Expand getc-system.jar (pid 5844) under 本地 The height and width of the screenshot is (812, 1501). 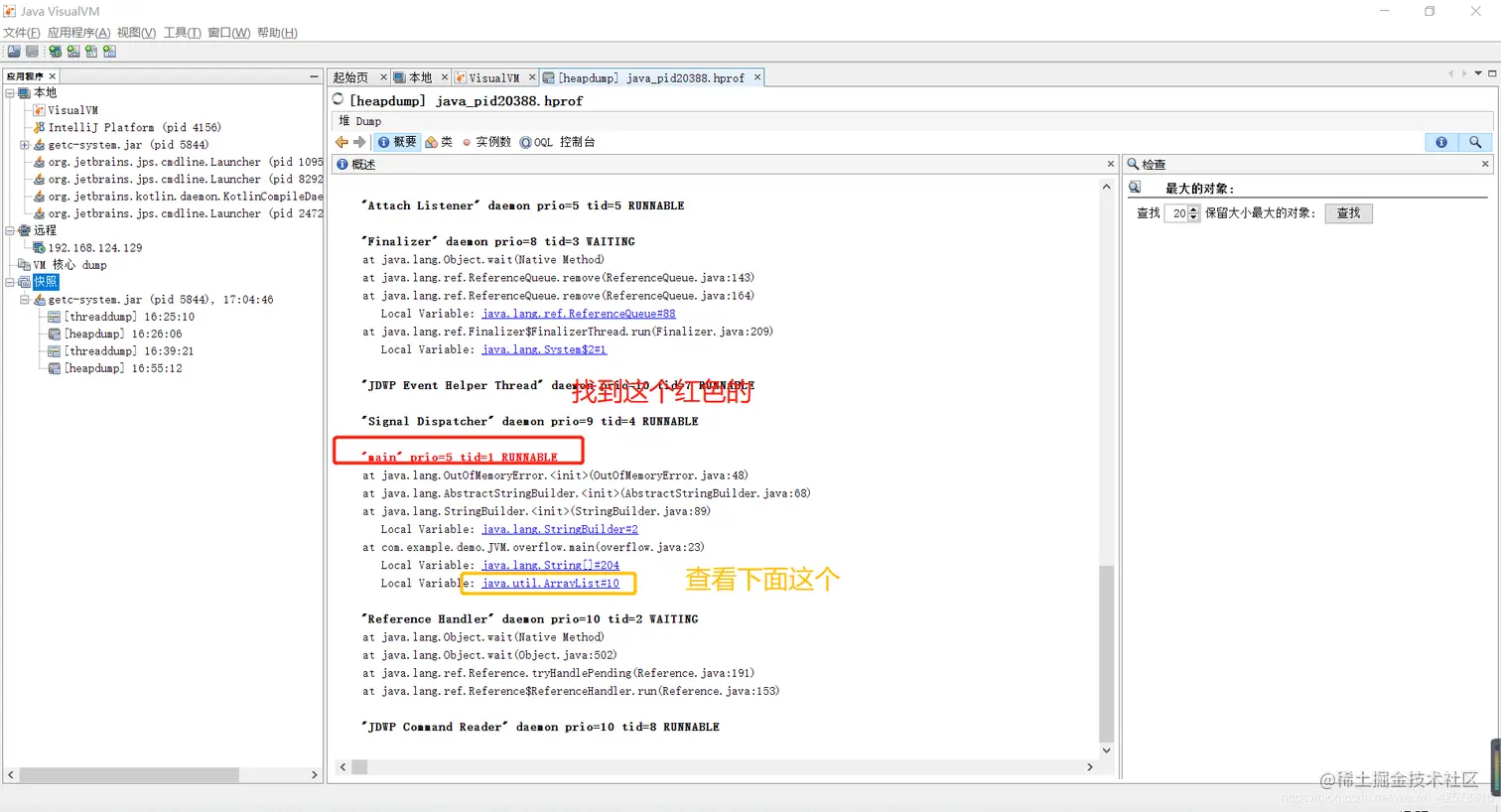tap(25, 145)
